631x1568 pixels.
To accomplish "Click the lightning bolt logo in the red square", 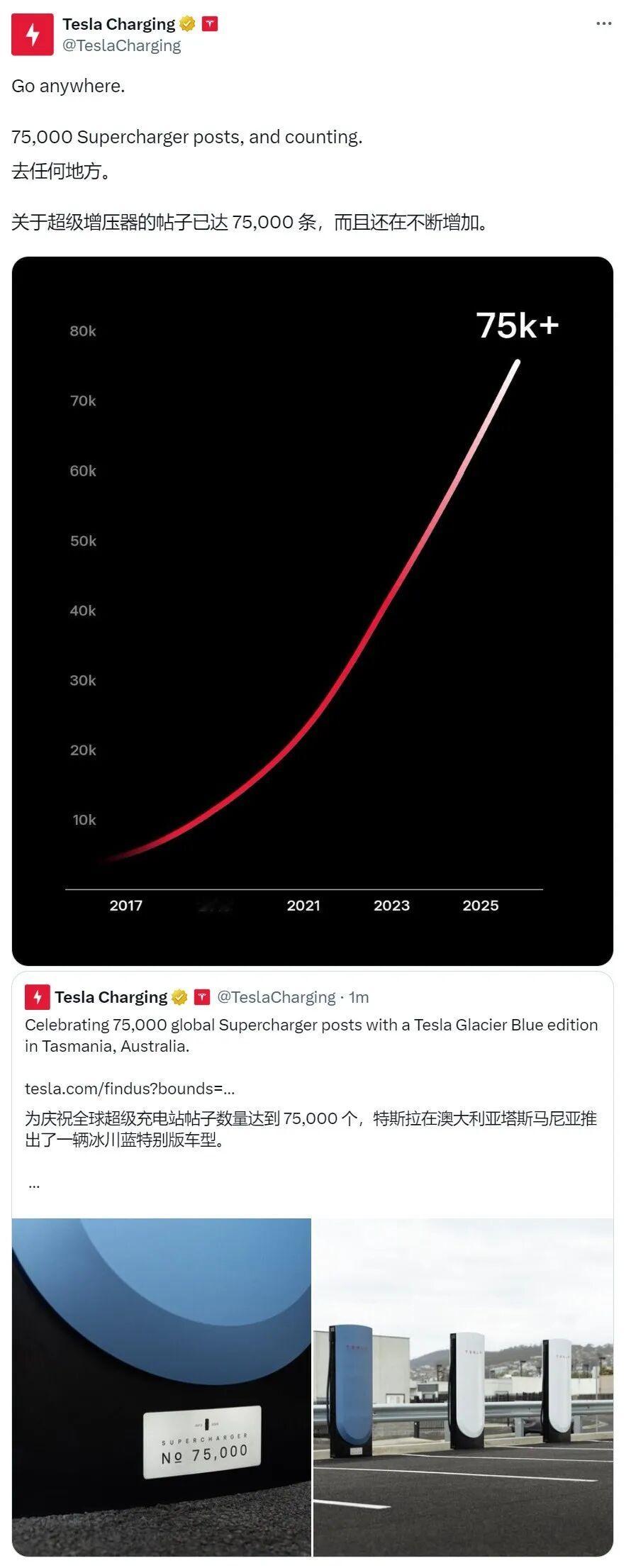I will pyautogui.click(x=31, y=33).
